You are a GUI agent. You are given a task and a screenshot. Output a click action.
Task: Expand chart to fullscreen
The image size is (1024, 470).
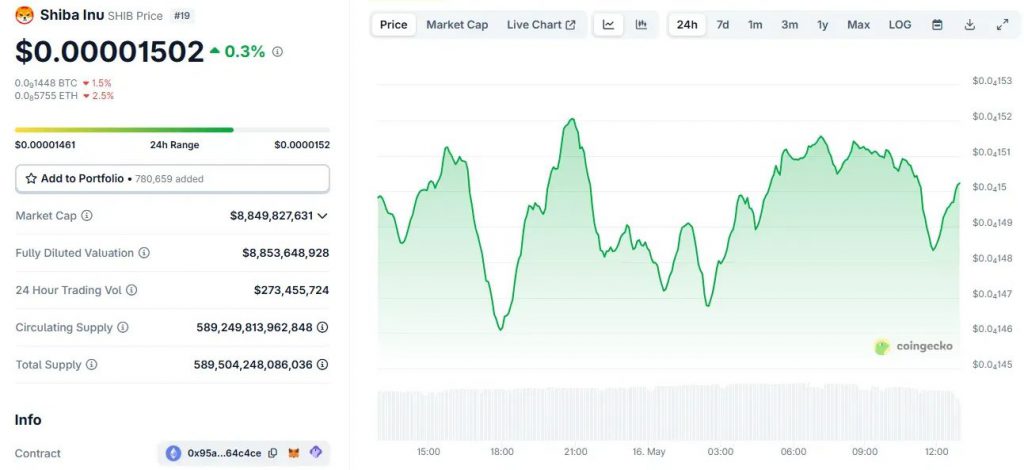coord(1002,25)
